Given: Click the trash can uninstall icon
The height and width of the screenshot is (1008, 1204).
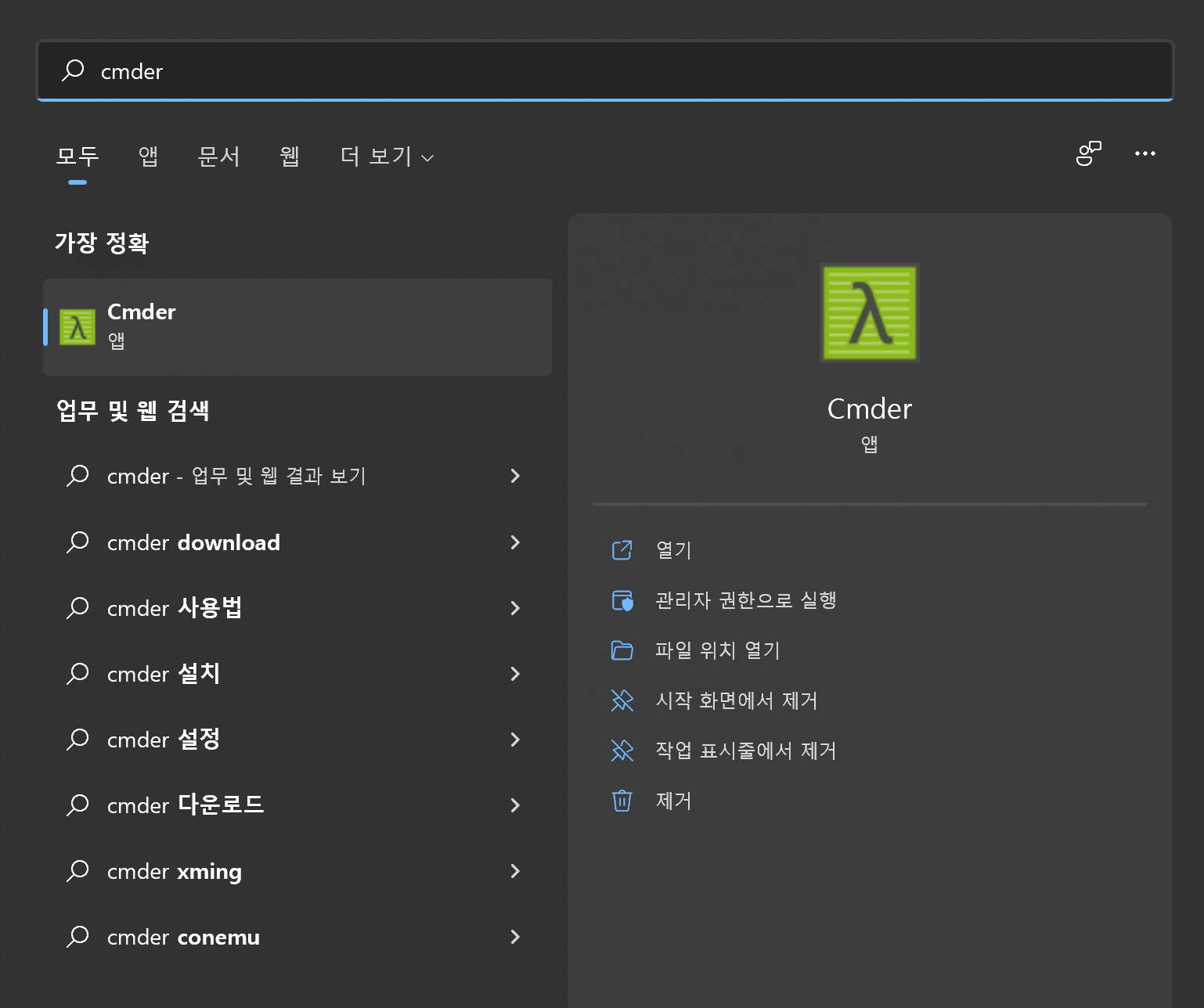Looking at the screenshot, I should coord(622,801).
